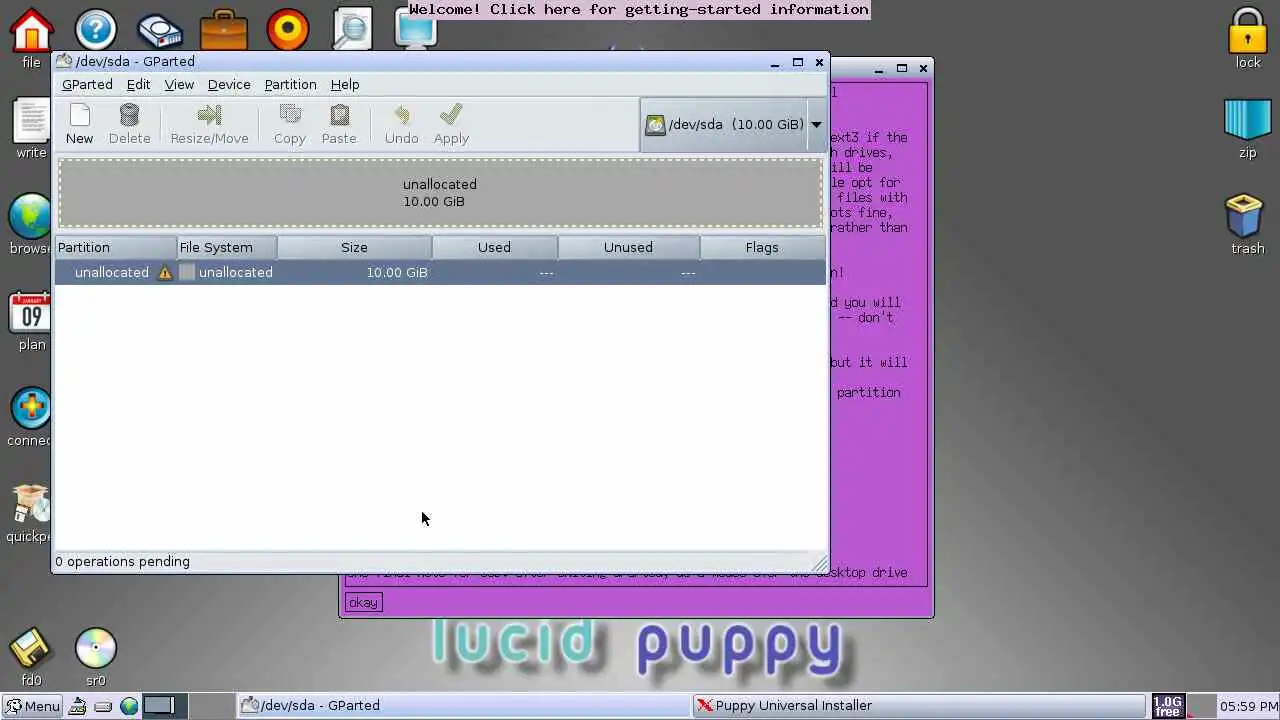The height and width of the screenshot is (720, 1280).
Task: Click the dropdown arrow of device selector
Action: click(816, 125)
